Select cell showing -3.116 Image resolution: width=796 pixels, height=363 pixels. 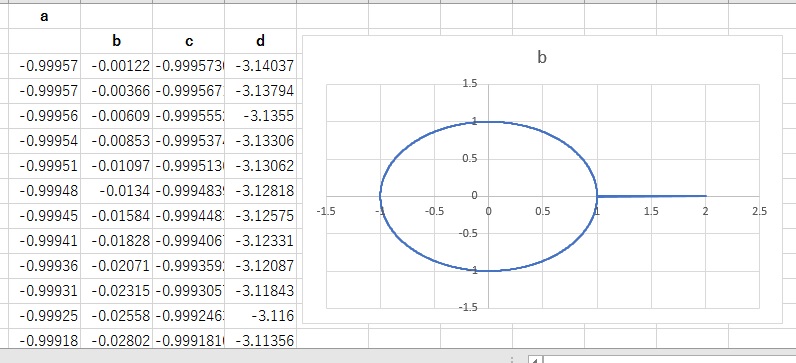click(x=260, y=316)
